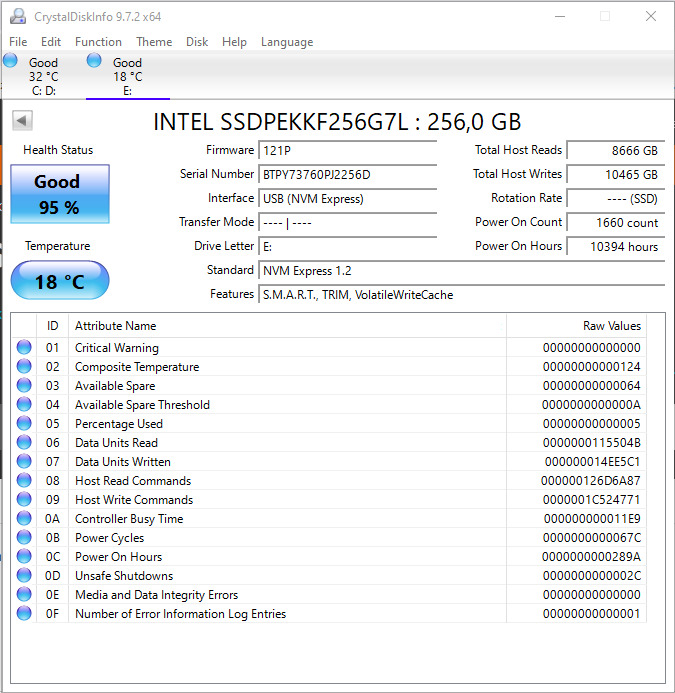Click status orb of Media and Data Integrity Errors

(24, 594)
